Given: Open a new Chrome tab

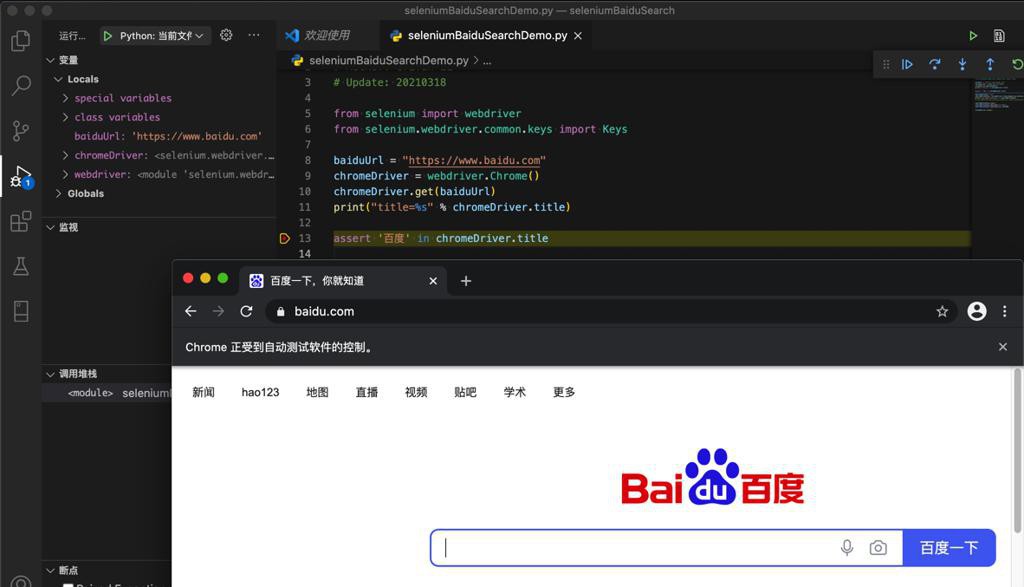Looking at the screenshot, I should tap(466, 281).
